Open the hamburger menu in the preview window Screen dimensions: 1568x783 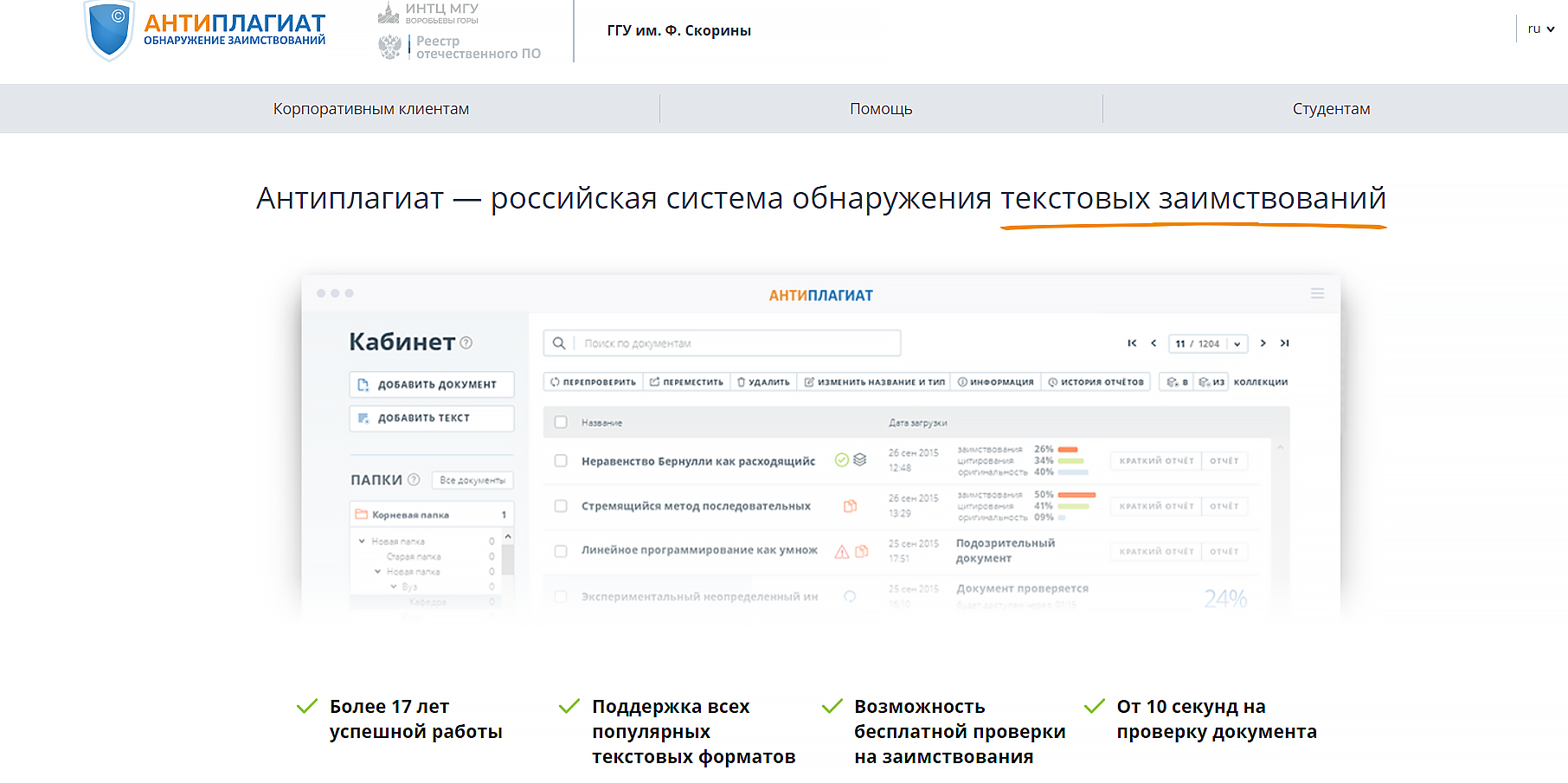point(1317,293)
